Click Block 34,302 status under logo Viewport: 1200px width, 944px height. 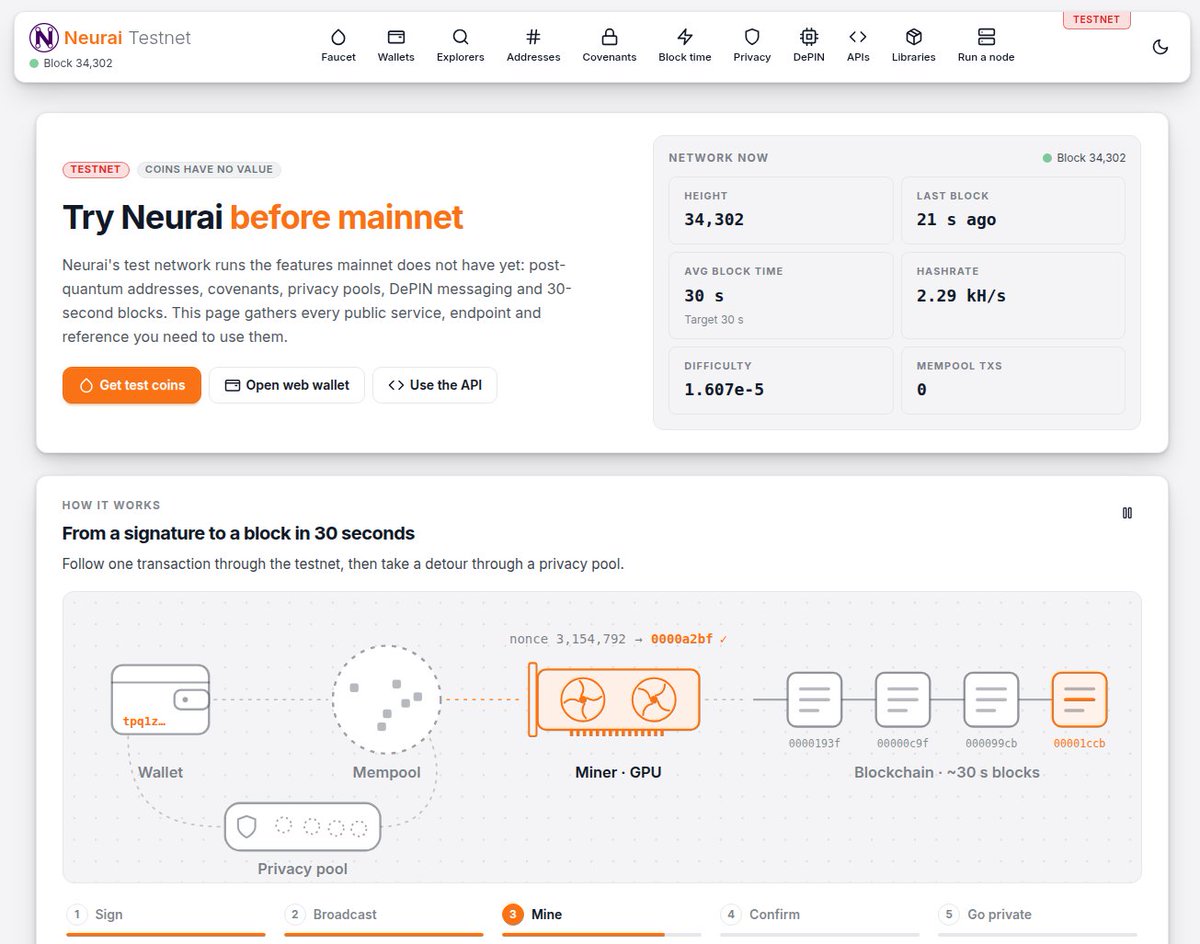point(71,63)
